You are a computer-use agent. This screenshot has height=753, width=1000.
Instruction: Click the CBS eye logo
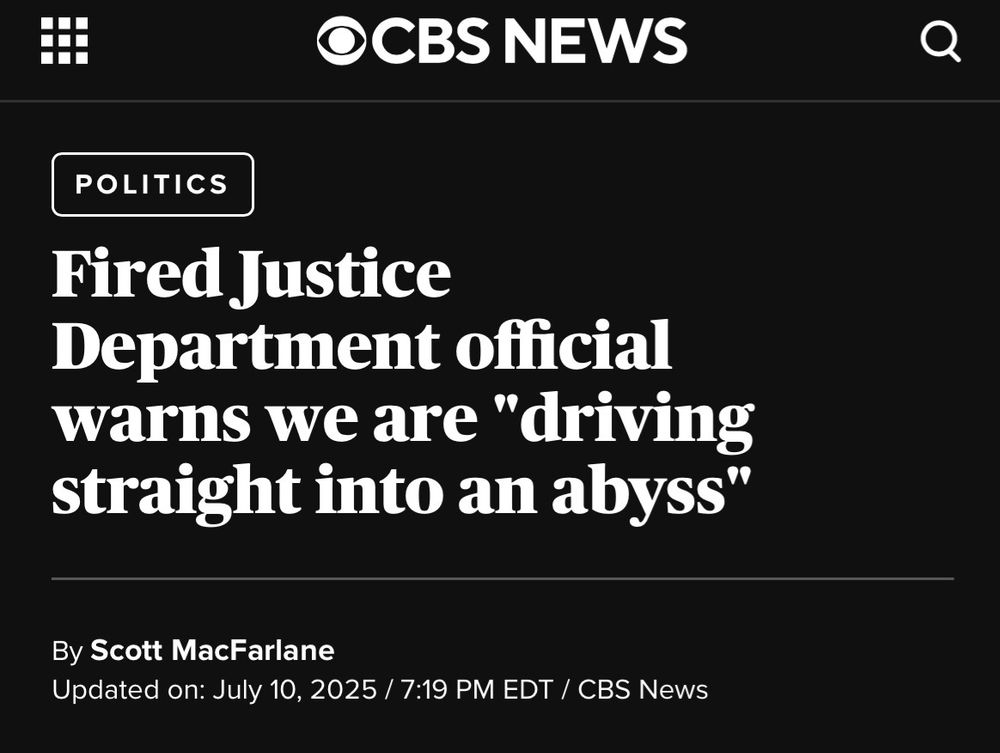(341, 41)
